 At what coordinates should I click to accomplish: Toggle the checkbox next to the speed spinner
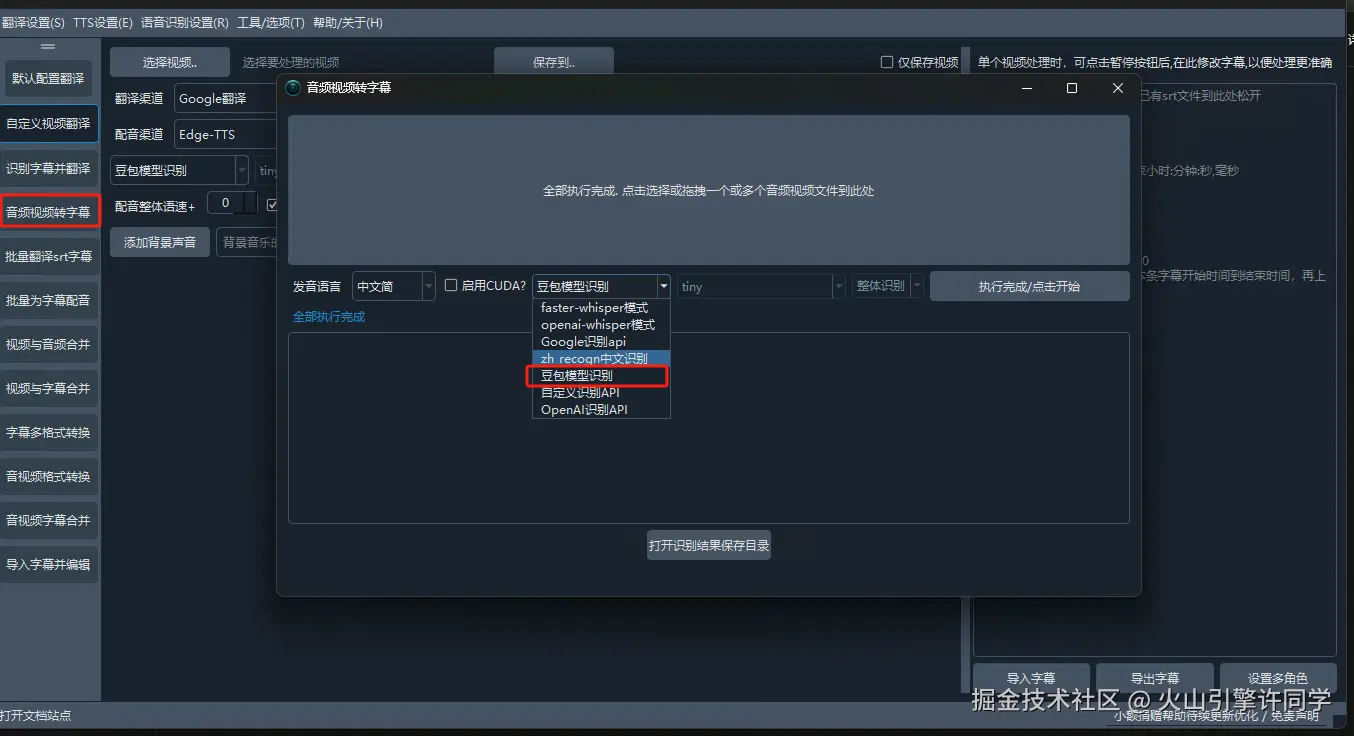[x=272, y=205]
